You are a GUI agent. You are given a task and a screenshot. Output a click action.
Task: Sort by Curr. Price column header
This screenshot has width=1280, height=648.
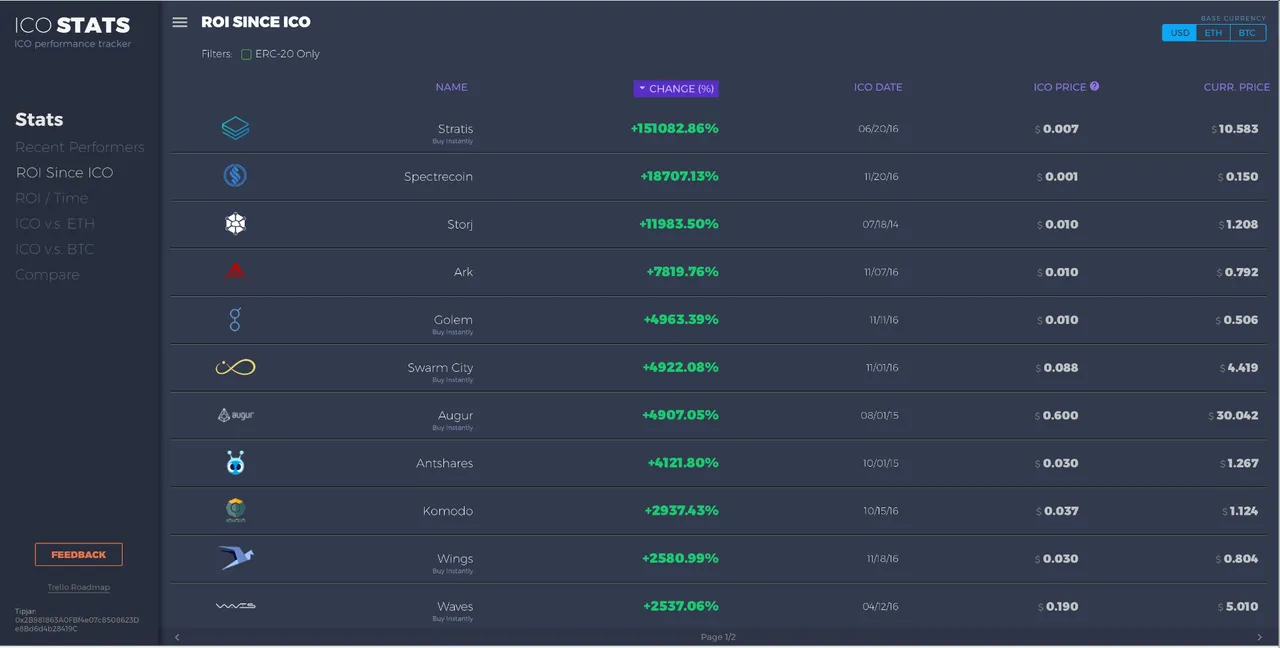pos(1236,87)
